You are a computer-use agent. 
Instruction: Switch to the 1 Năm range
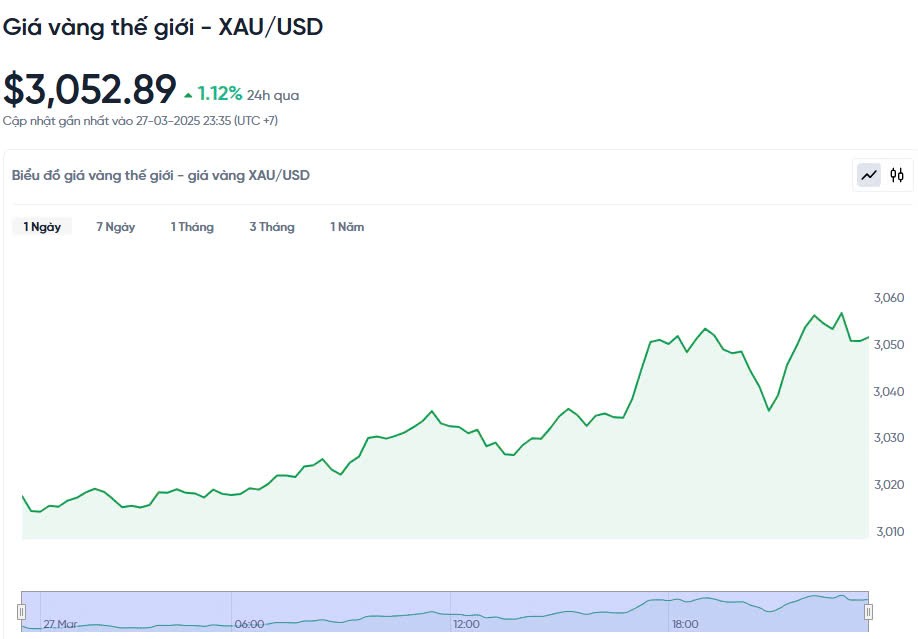point(347,227)
